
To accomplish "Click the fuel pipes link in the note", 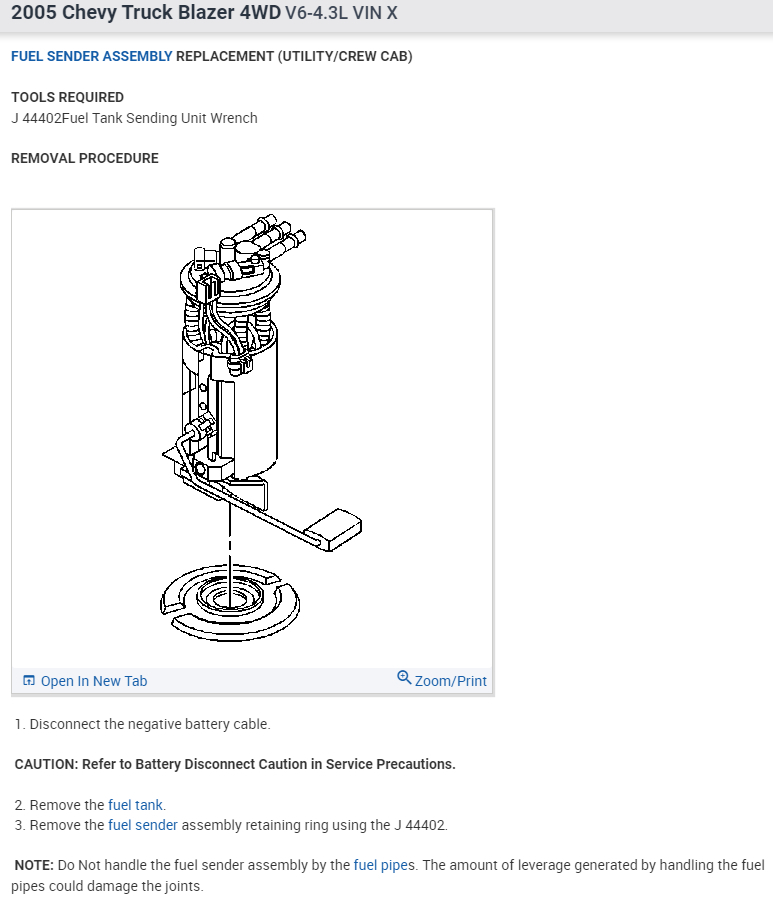I will [x=380, y=865].
